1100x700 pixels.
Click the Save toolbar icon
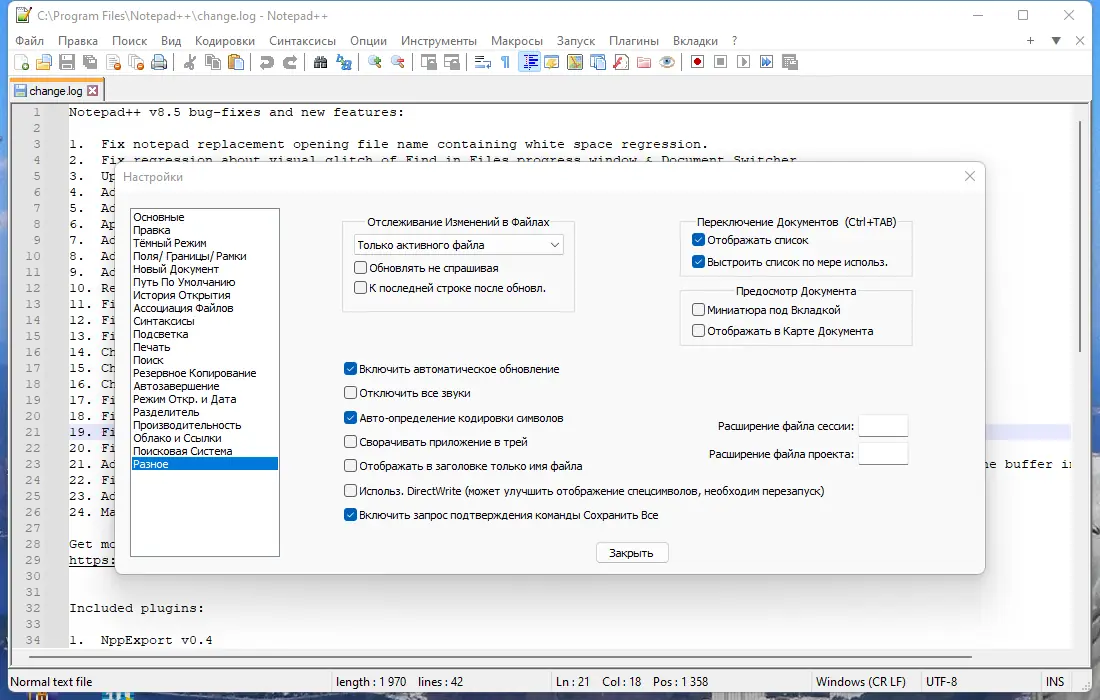67,62
